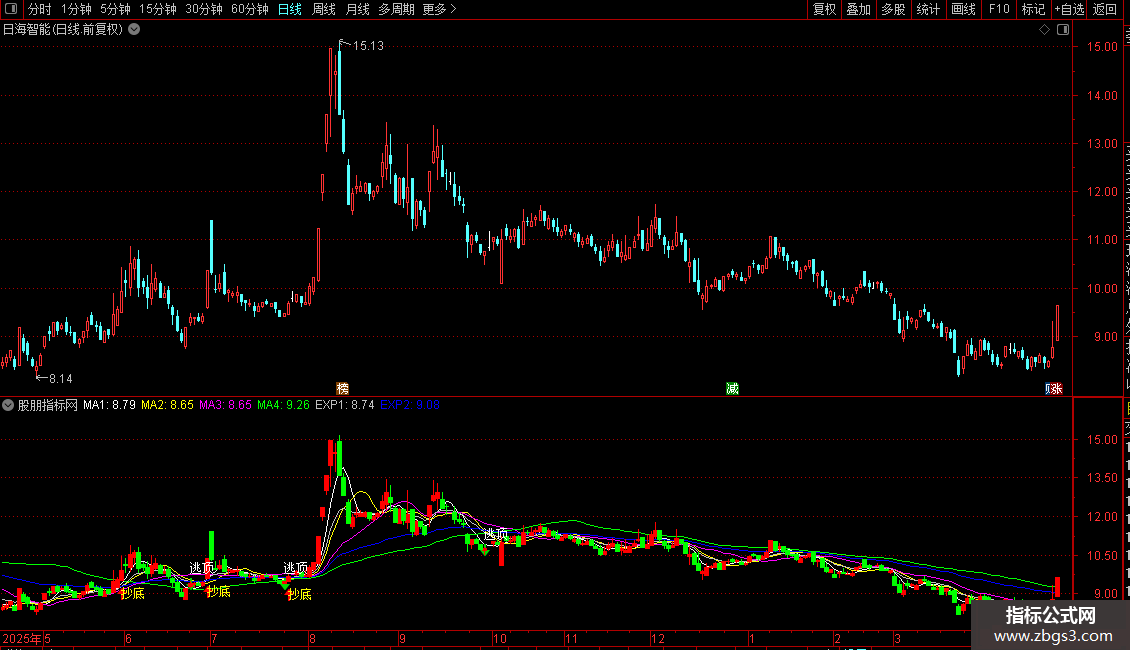
Task: Click the 2025年 date axis label
Action: pyautogui.click(x=22, y=638)
